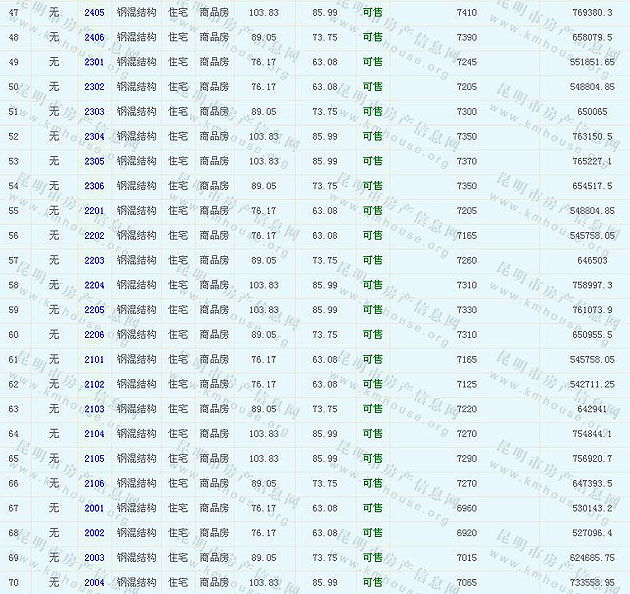Click 可售 status in row 47
Image resolution: width=630 pixels, height=594 pixels.
pos(372,12)
